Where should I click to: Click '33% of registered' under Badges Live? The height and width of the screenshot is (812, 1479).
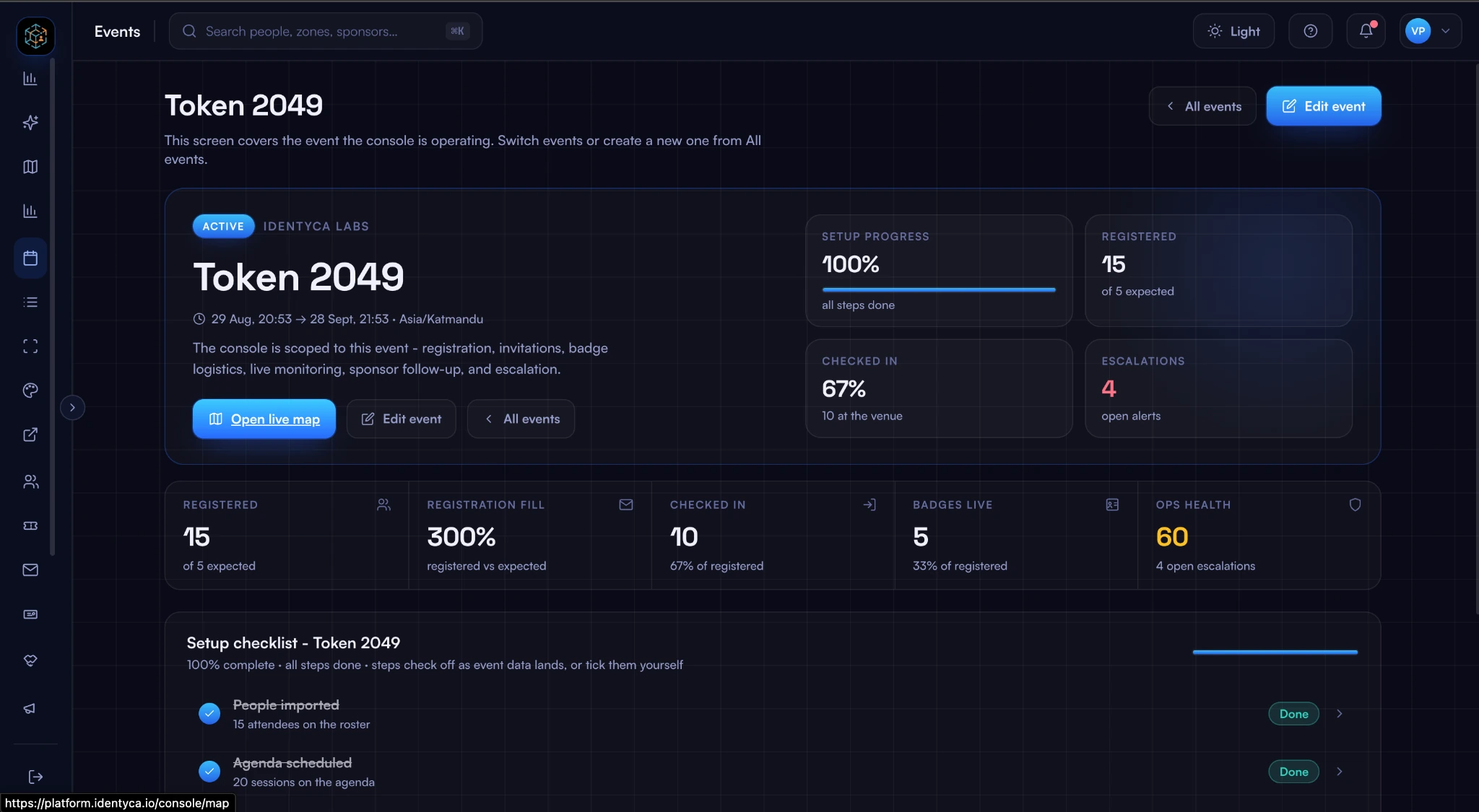960,566
